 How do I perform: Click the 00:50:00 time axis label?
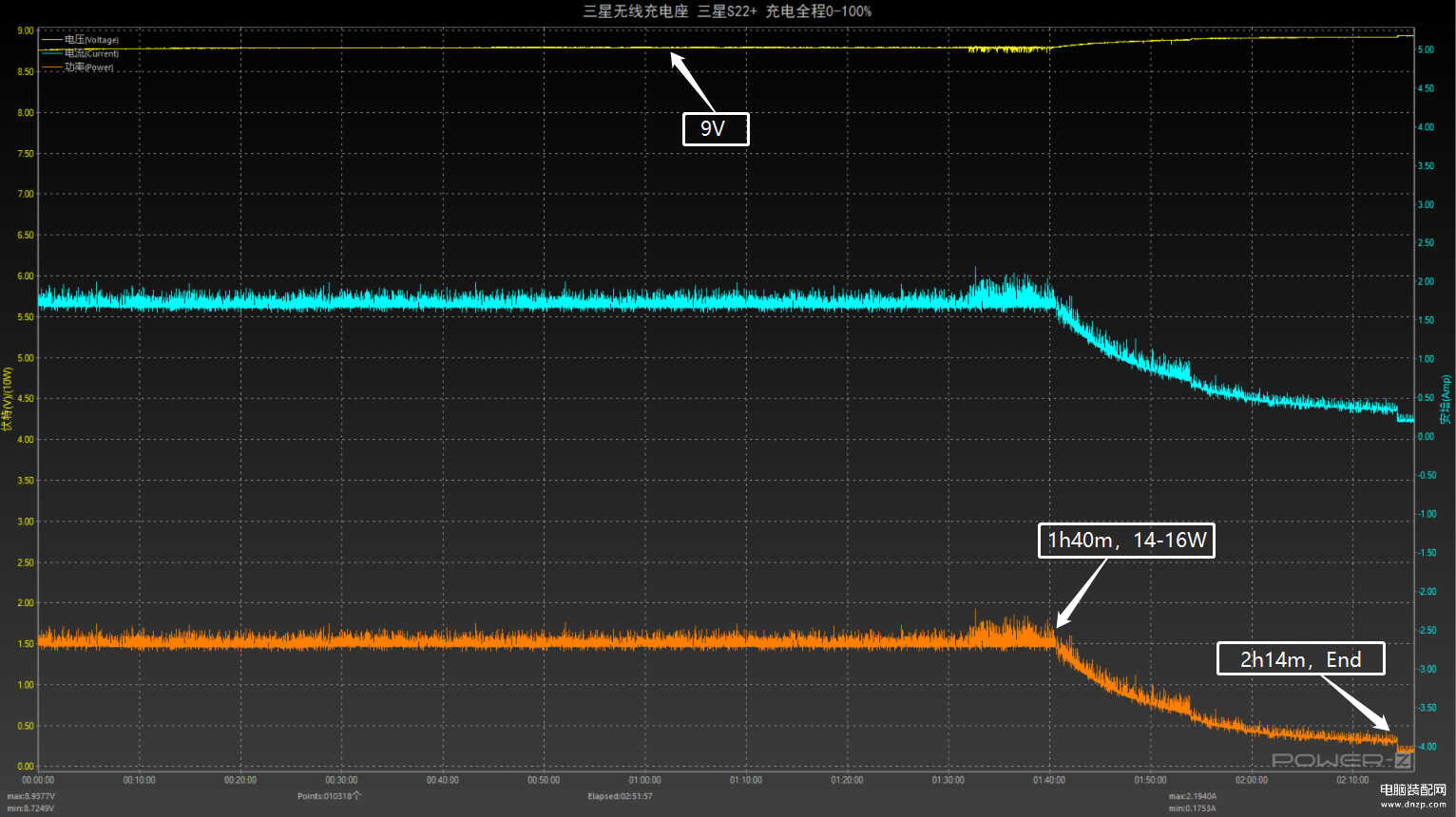(x=544, y=780)
